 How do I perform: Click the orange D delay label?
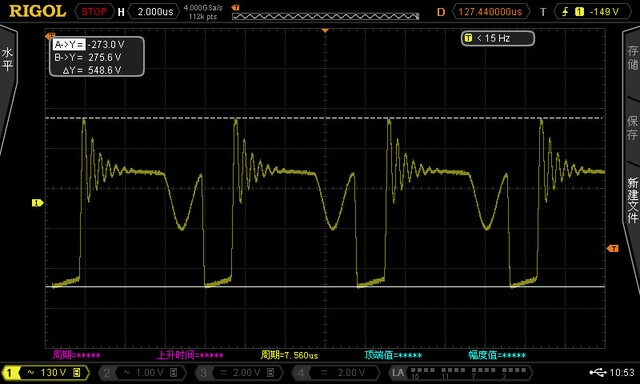click(441, 12)
